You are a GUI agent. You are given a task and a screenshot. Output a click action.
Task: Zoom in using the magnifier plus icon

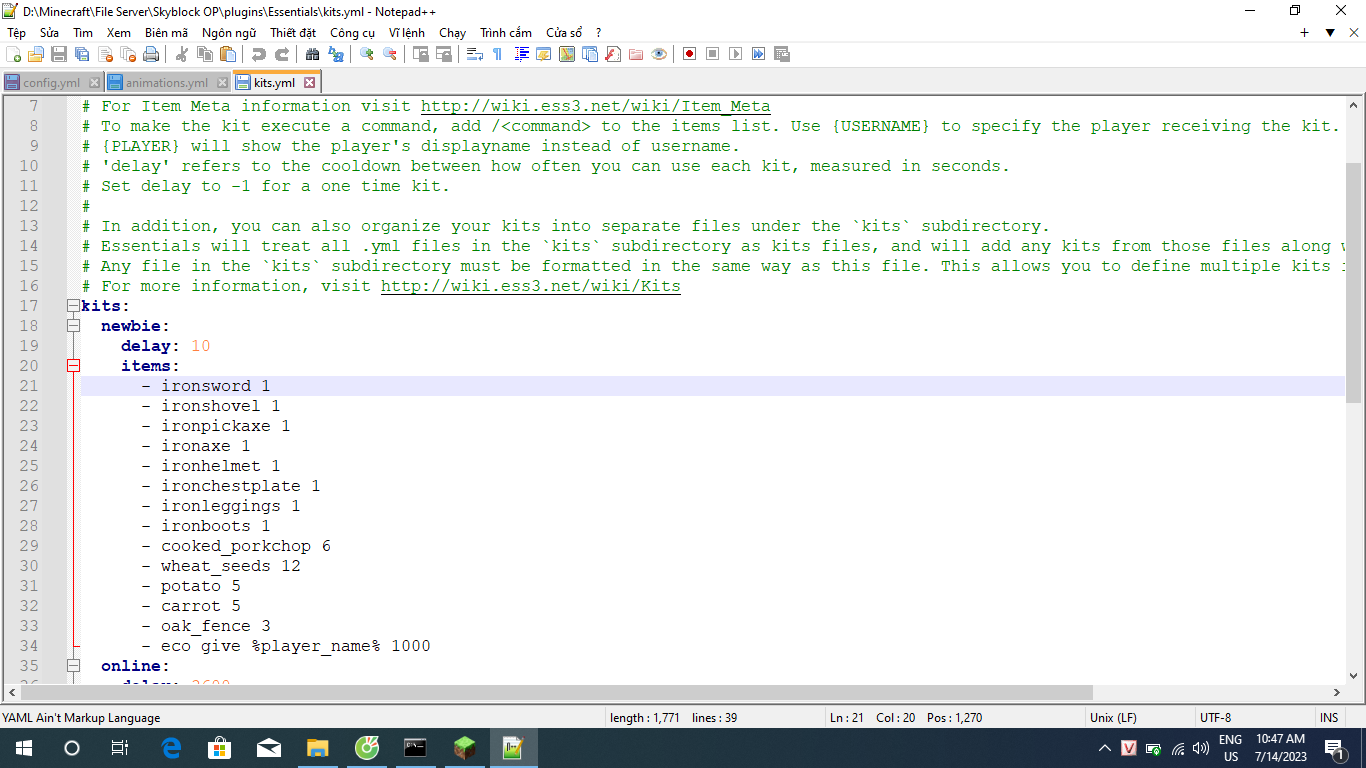[x=367, y=54]
